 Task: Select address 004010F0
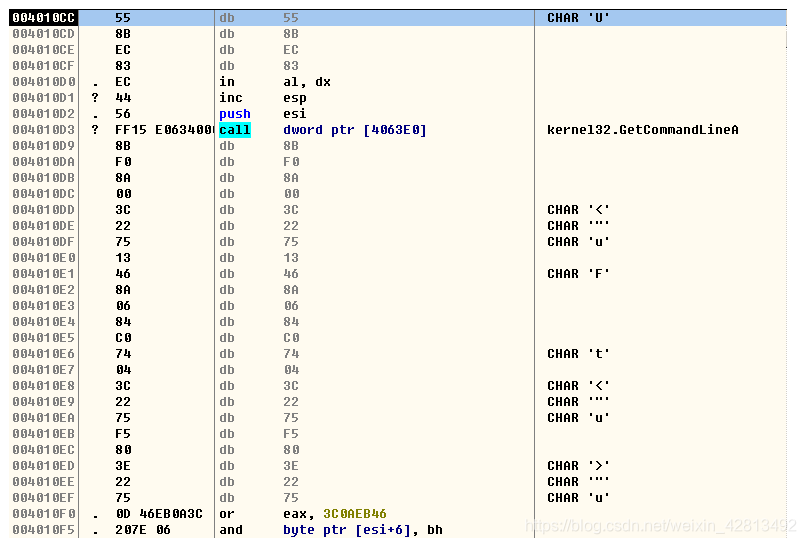click(x=44, y=514)
